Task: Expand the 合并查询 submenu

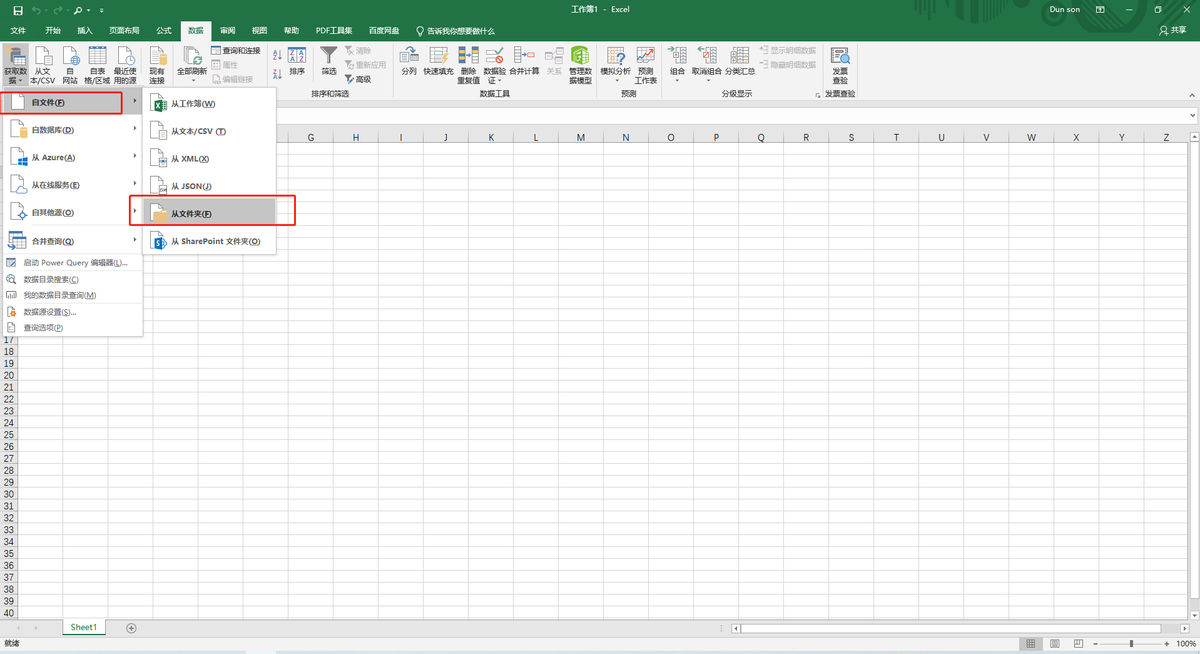Action: click(70, 241)
